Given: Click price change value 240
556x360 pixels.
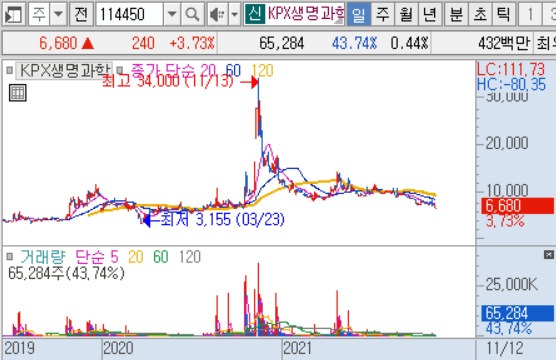Looking at the screenshot, I should 143,44.
